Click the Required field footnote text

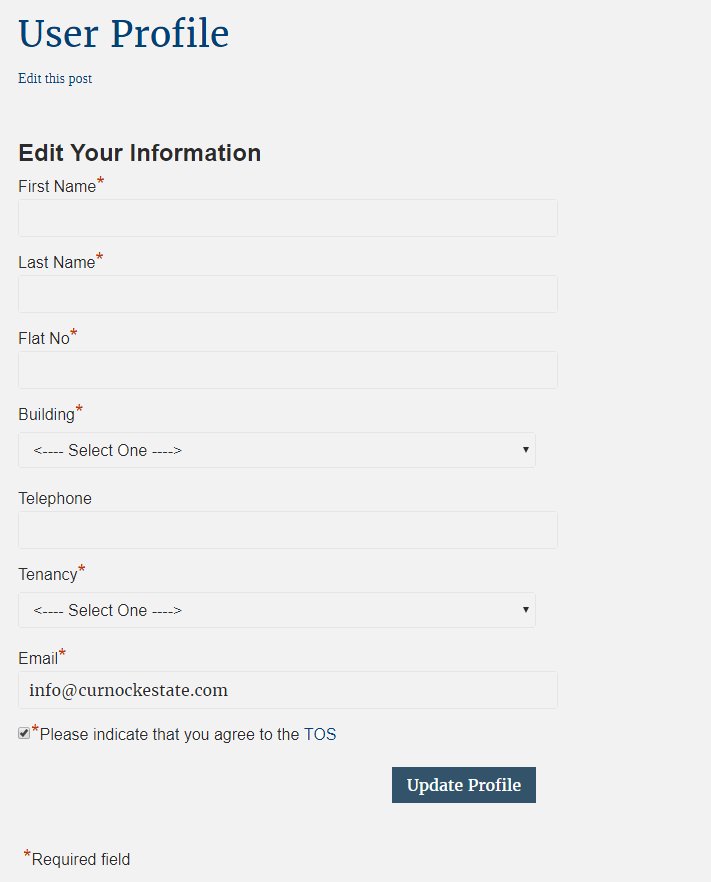tap(81, 860)
